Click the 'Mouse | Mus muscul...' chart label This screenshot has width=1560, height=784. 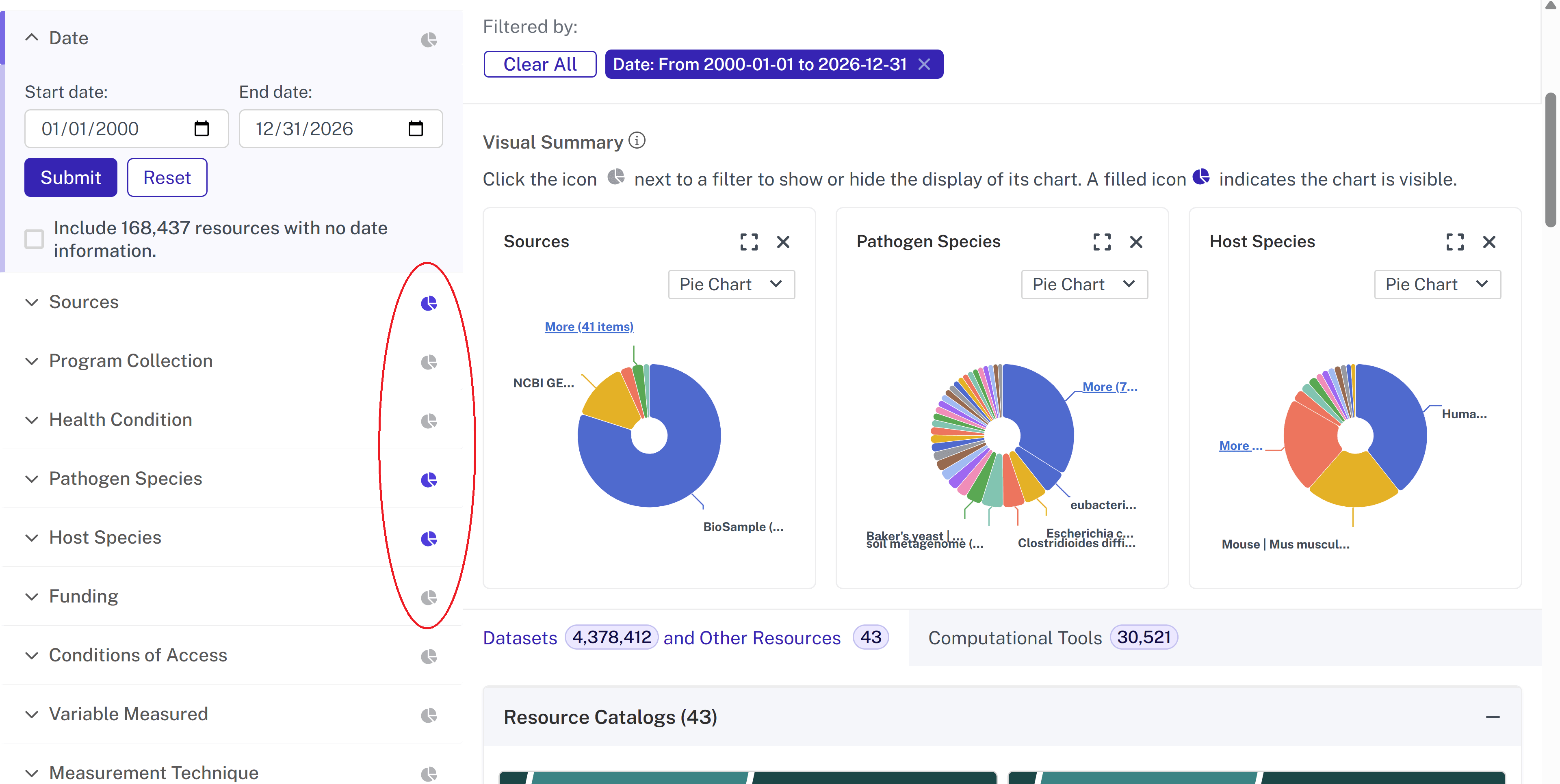1285,544
